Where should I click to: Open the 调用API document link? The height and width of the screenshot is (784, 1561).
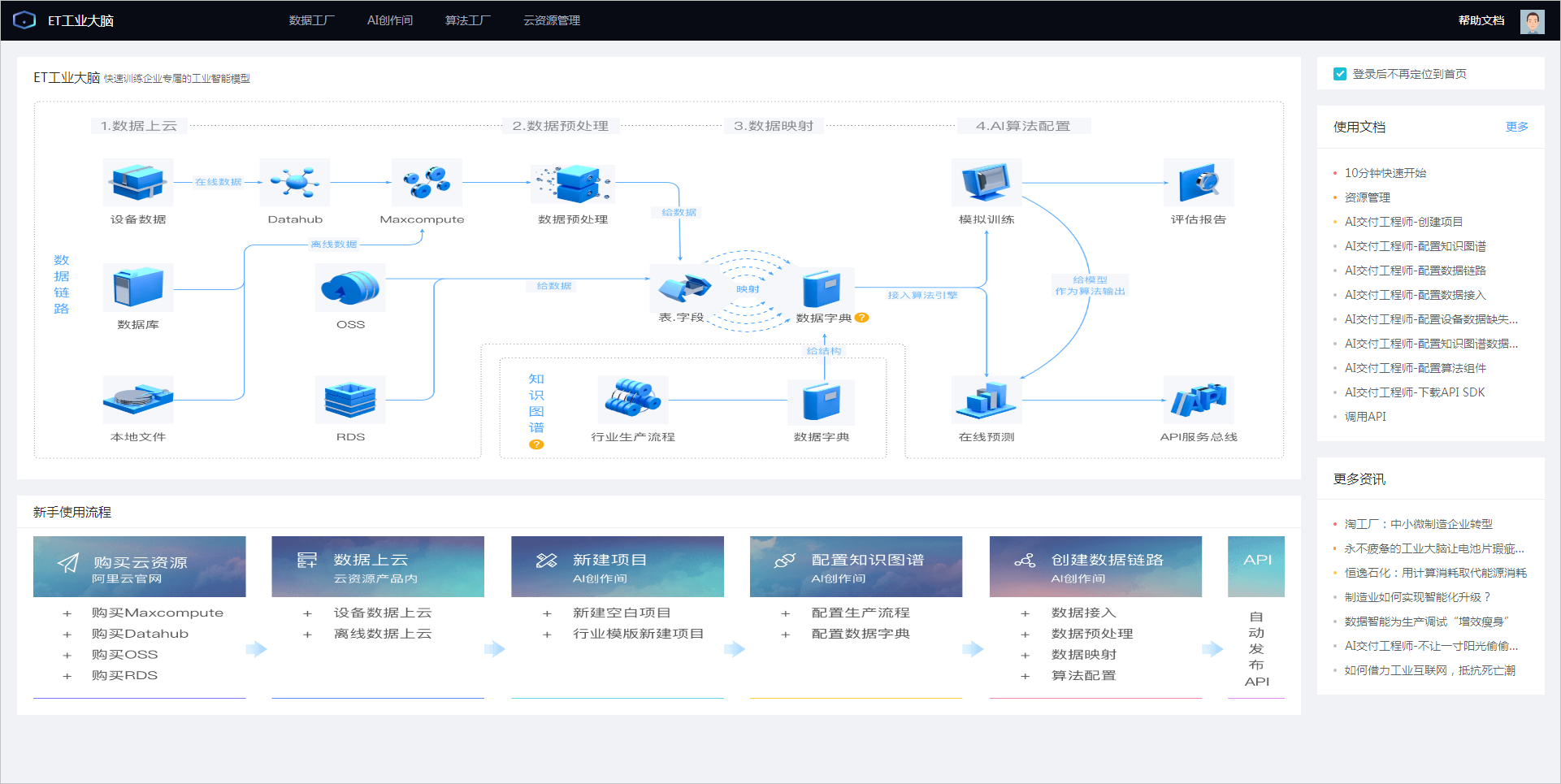[1365, 417]
